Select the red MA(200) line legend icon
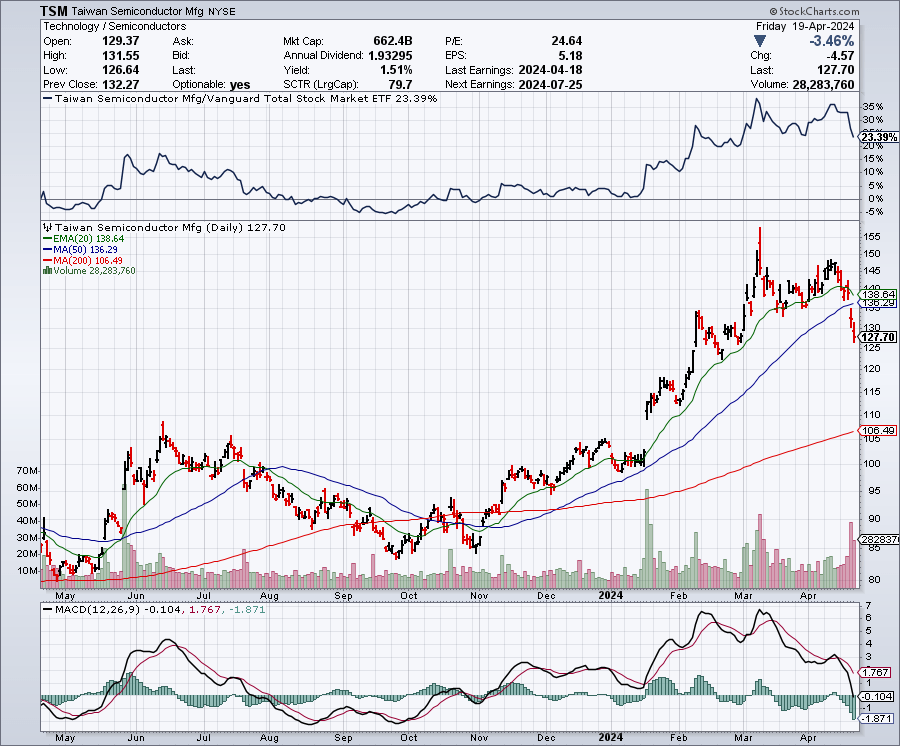The width and height of the screenshot is (900, 746). pyautogui.click(x=47, y=259)
